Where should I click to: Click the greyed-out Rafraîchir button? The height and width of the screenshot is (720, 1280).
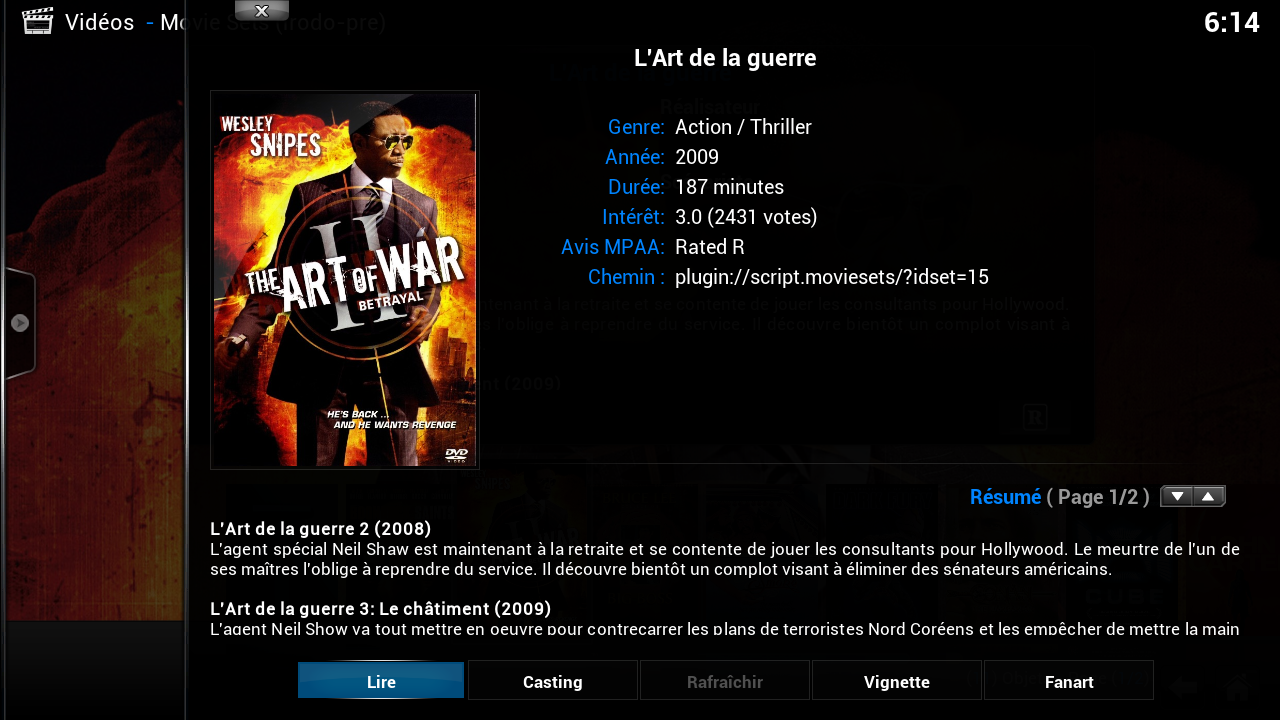click(x=725, y=681)
